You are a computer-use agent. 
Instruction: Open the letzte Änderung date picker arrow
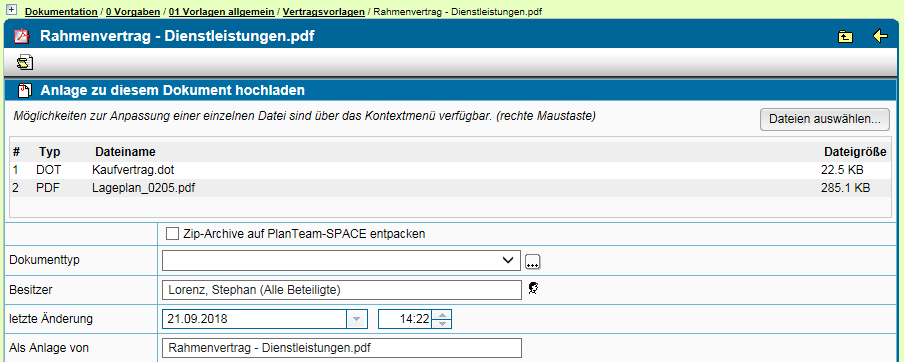click(x=356, y=319)
